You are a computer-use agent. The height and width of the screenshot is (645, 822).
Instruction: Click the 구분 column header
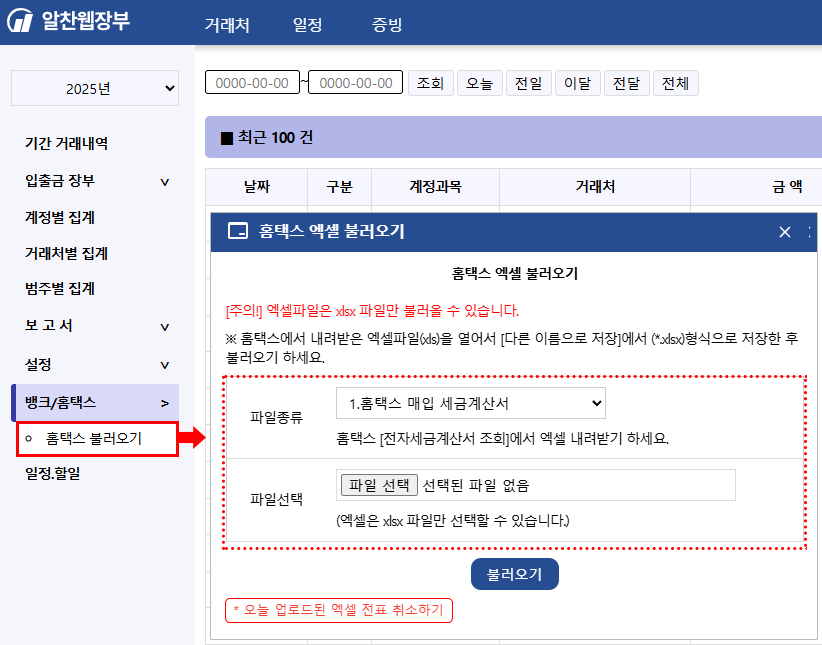click(x=340, y=187)
